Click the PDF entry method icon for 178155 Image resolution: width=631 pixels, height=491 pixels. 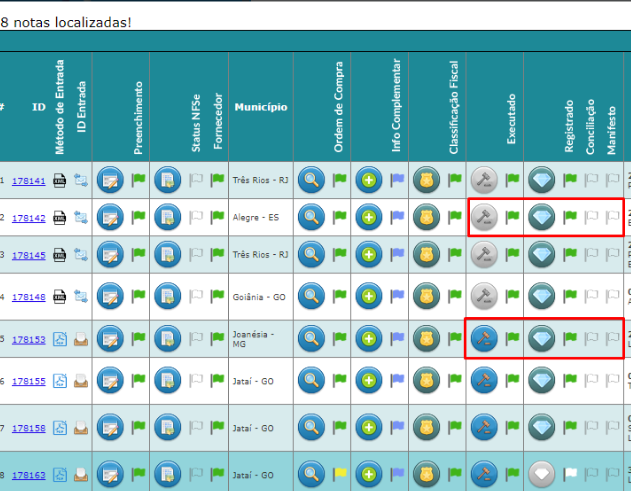(x=60, y=381)
